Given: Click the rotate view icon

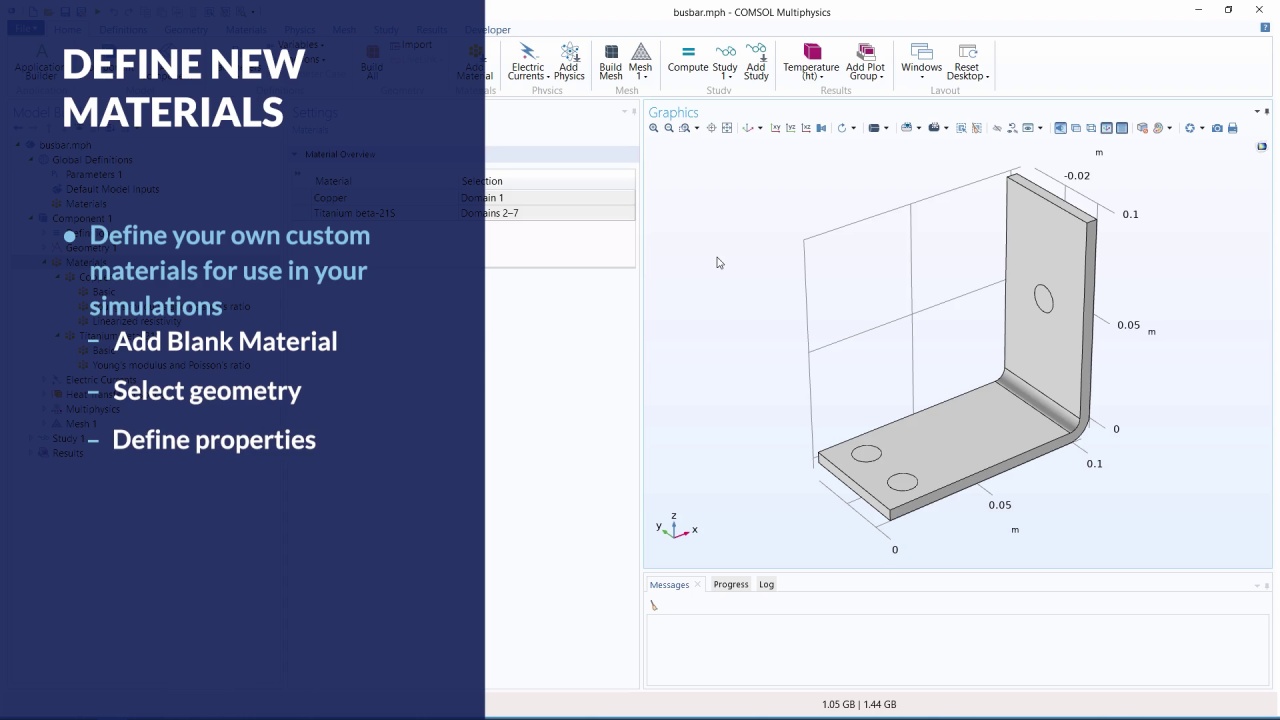Looking at the screenshot, I should point(841,128).
